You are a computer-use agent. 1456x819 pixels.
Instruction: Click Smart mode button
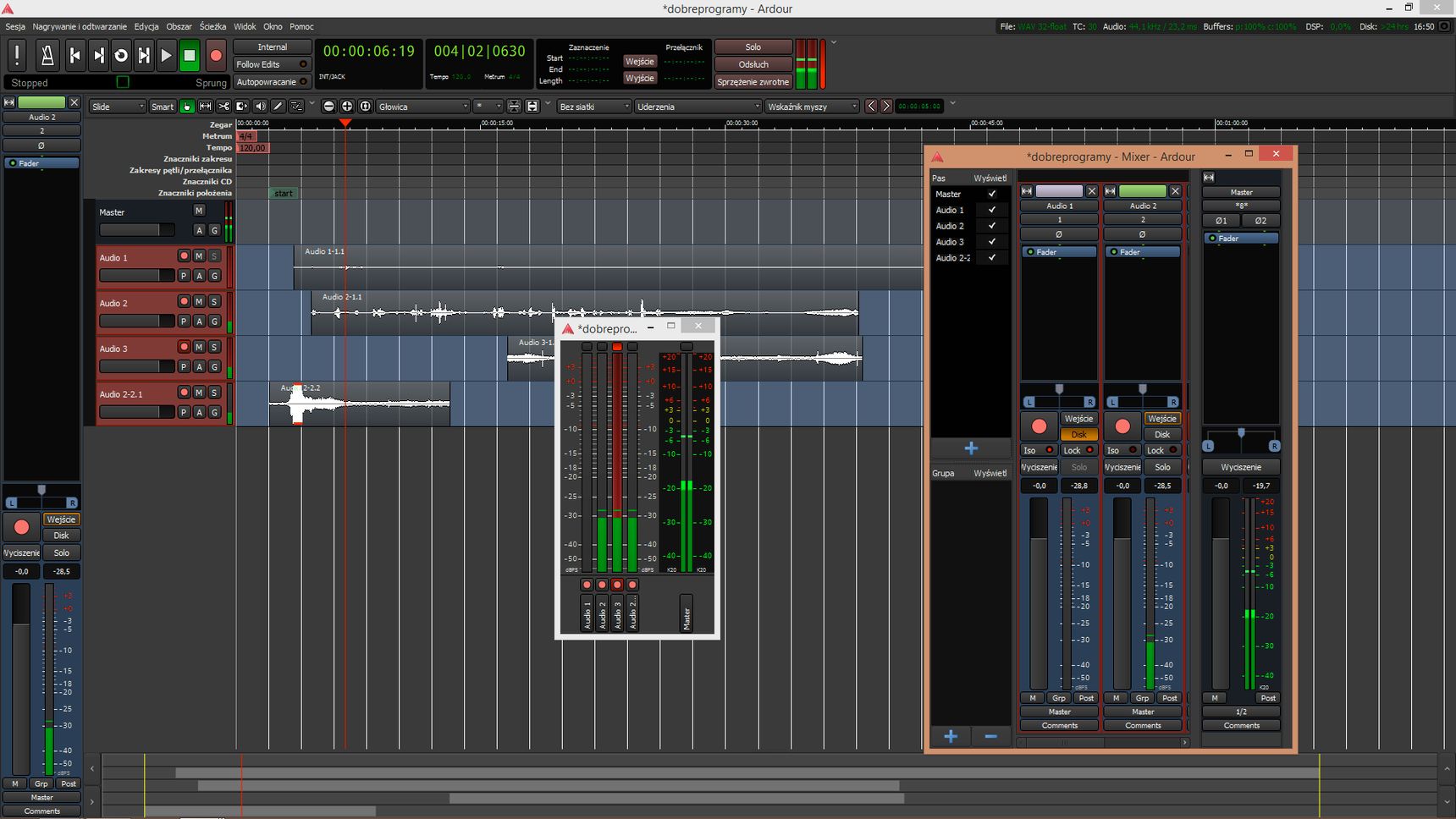tap(162, 107)
